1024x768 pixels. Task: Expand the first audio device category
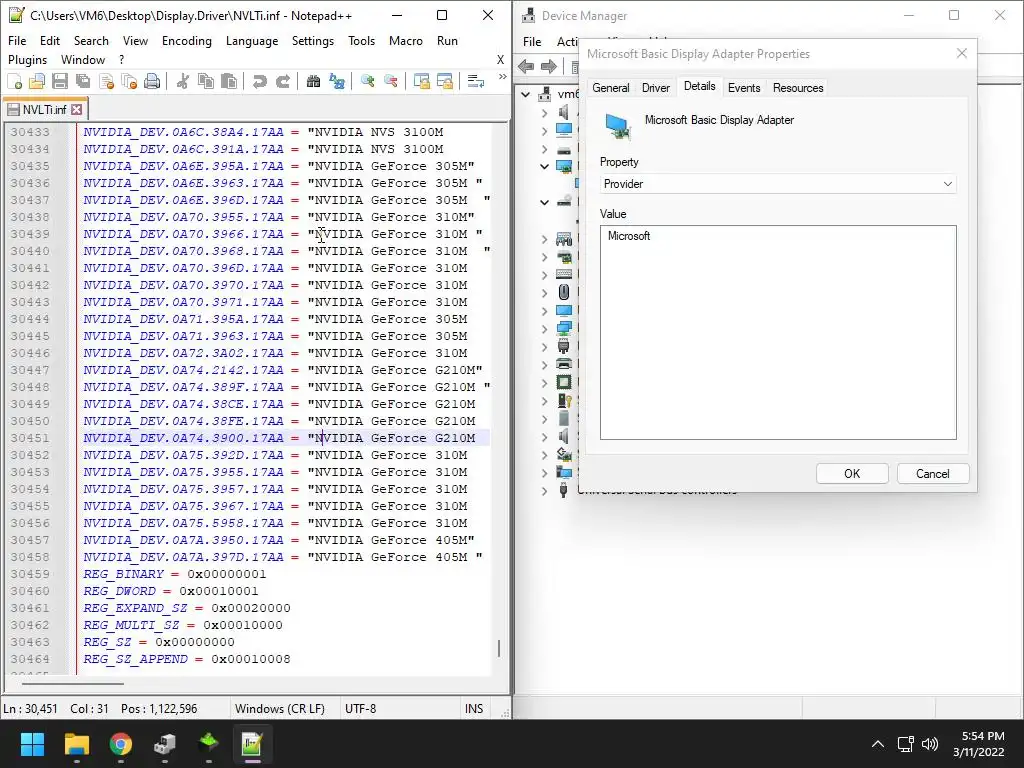[x=544, y=112]
